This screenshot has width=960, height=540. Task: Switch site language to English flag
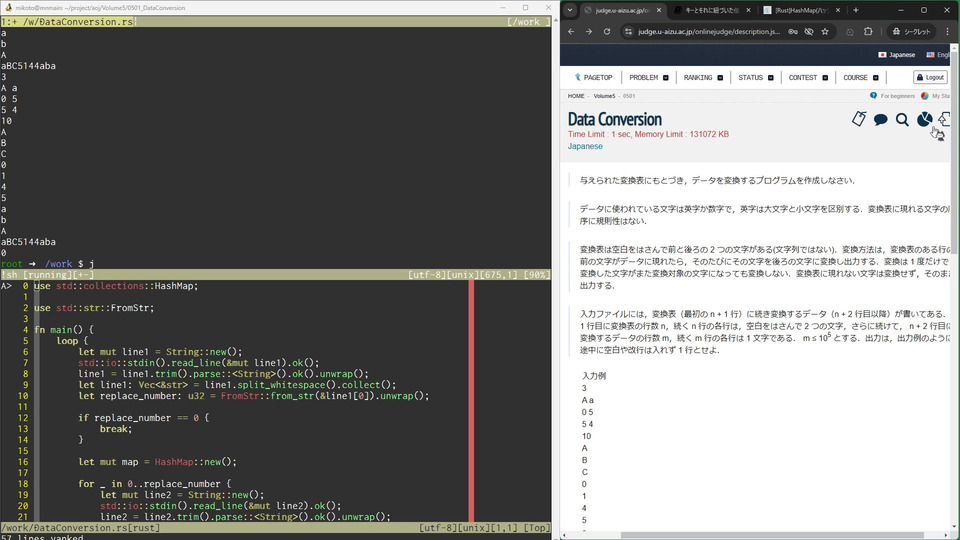[937, 54]
